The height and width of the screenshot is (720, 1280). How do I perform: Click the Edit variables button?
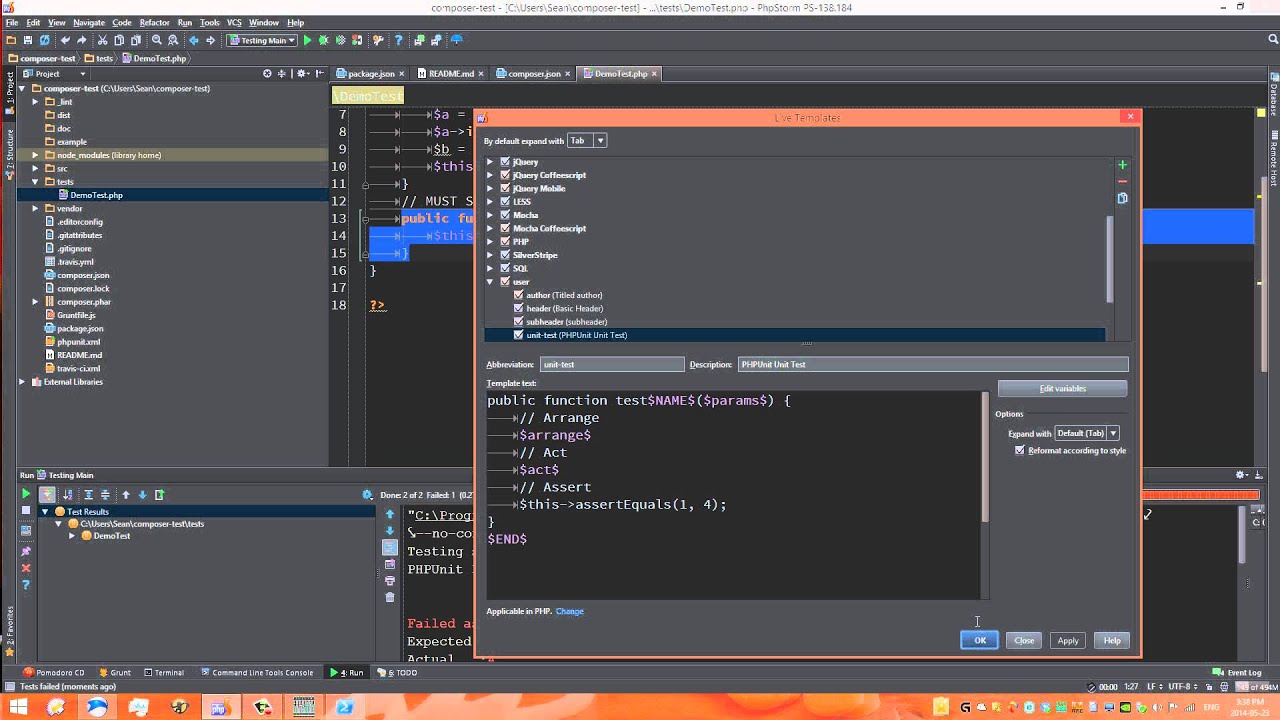1062,388
